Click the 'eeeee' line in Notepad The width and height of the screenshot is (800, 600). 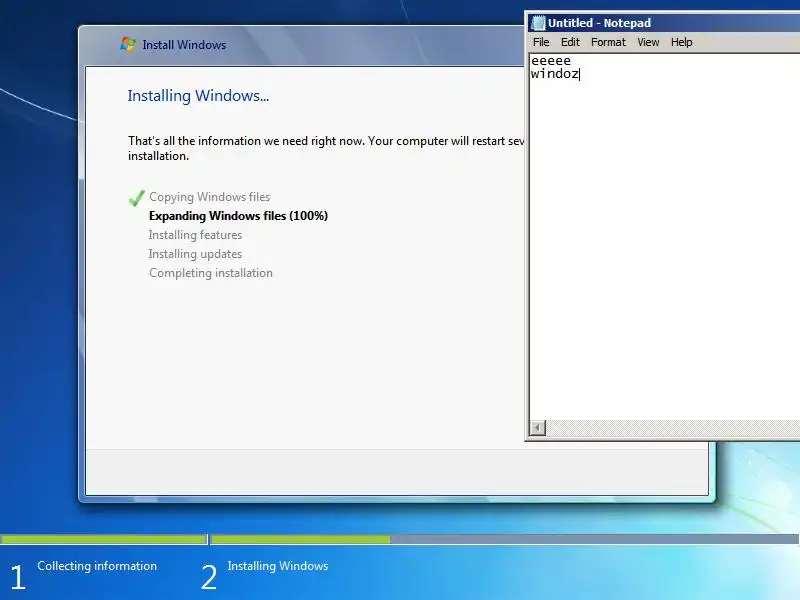(x=551, y=61)
